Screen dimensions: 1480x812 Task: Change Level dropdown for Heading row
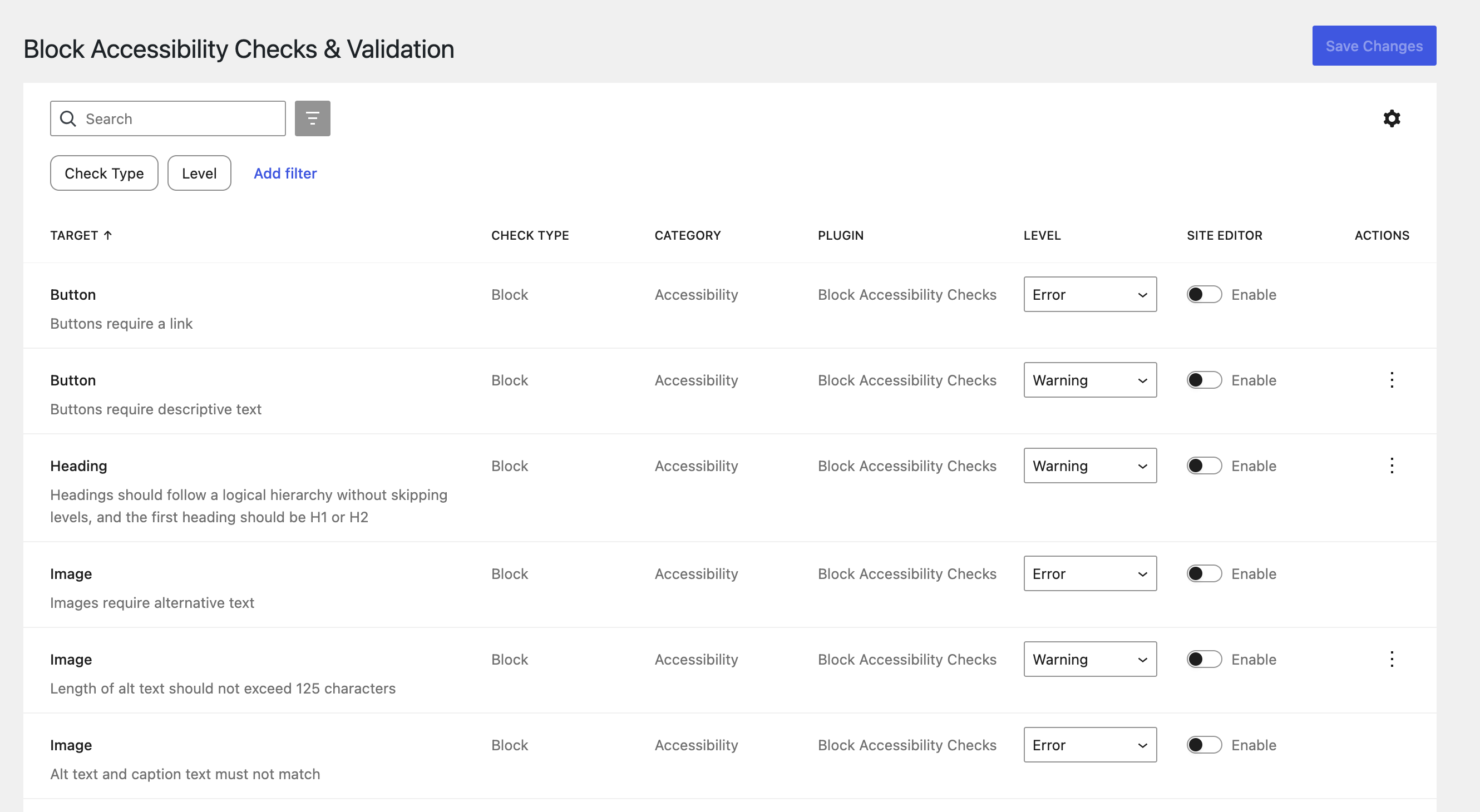tap(1090, 465)
